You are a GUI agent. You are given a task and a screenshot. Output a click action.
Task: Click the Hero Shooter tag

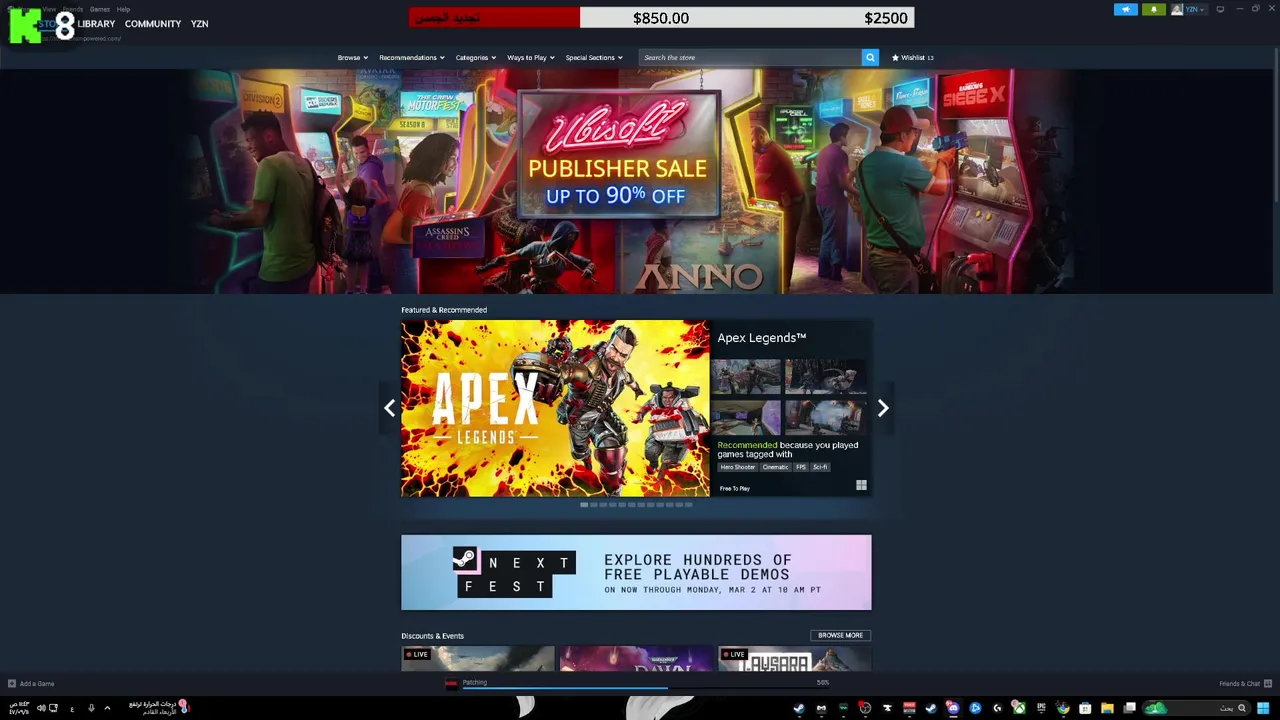click(x=738, y=467)
